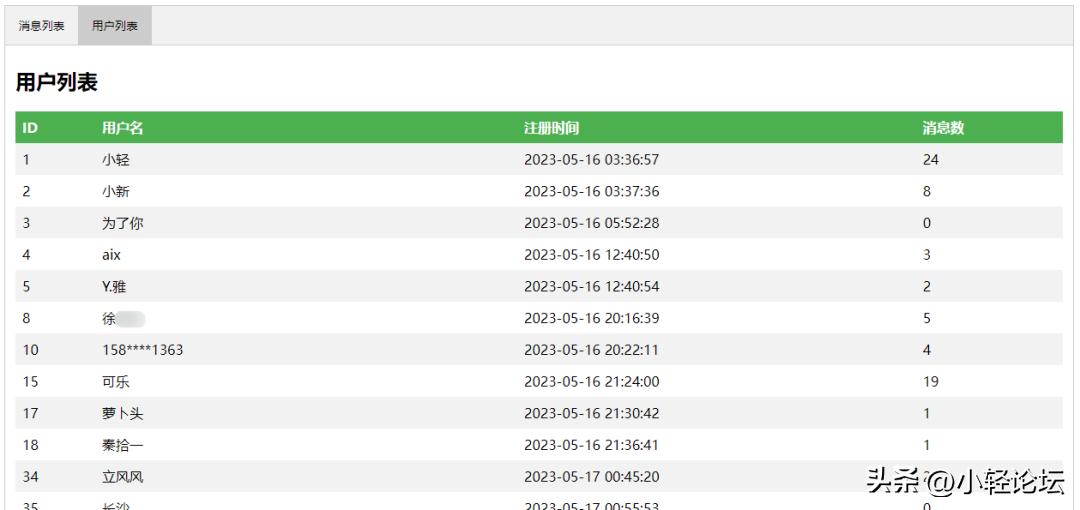1080x510 pixels.
Task: Click registration time 2023-05-16 20:16:39
Action: [591, 319]
